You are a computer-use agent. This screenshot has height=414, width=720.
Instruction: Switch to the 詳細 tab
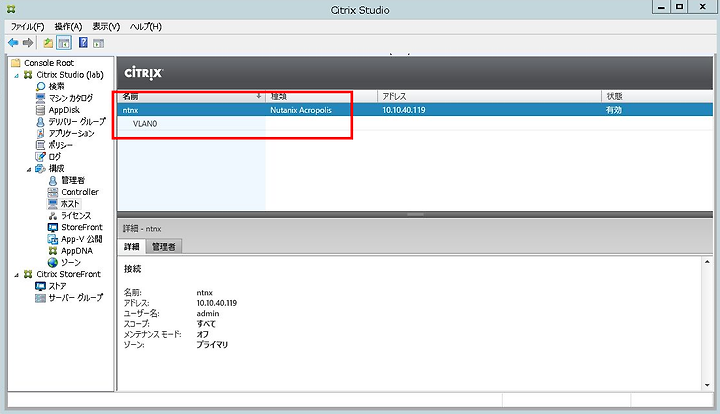pos(132,246)
